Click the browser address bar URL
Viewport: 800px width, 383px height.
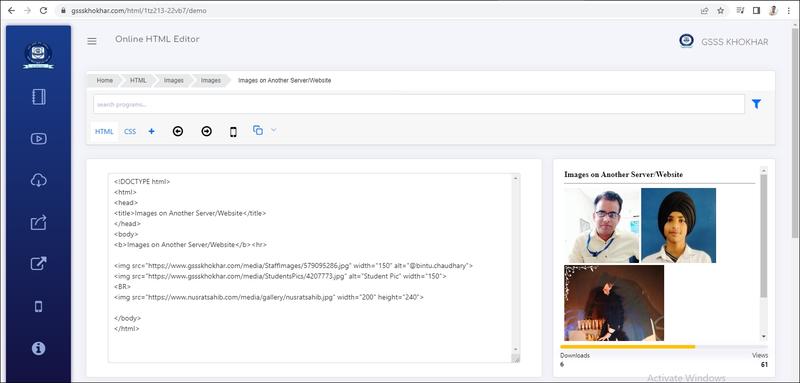(x=138, y=10)
